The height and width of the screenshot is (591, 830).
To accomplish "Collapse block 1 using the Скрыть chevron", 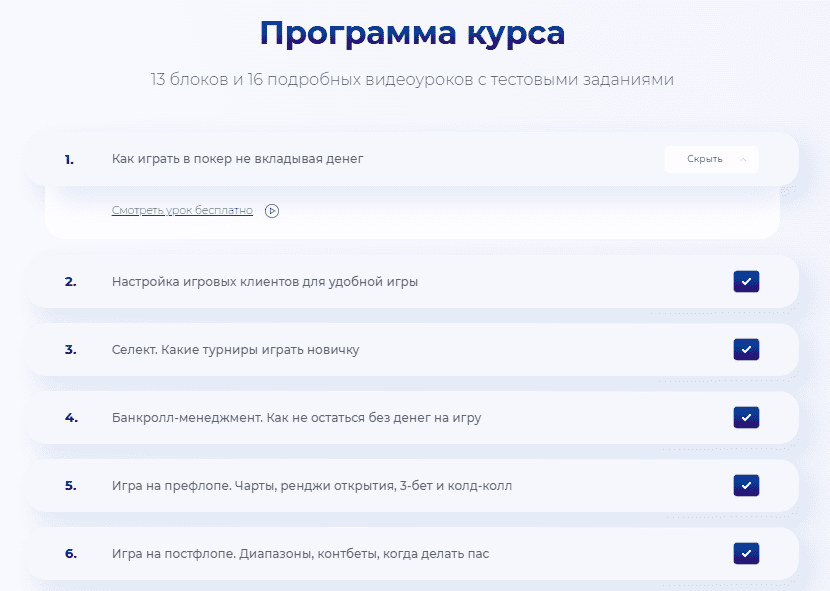I will (x=743, y=160).
